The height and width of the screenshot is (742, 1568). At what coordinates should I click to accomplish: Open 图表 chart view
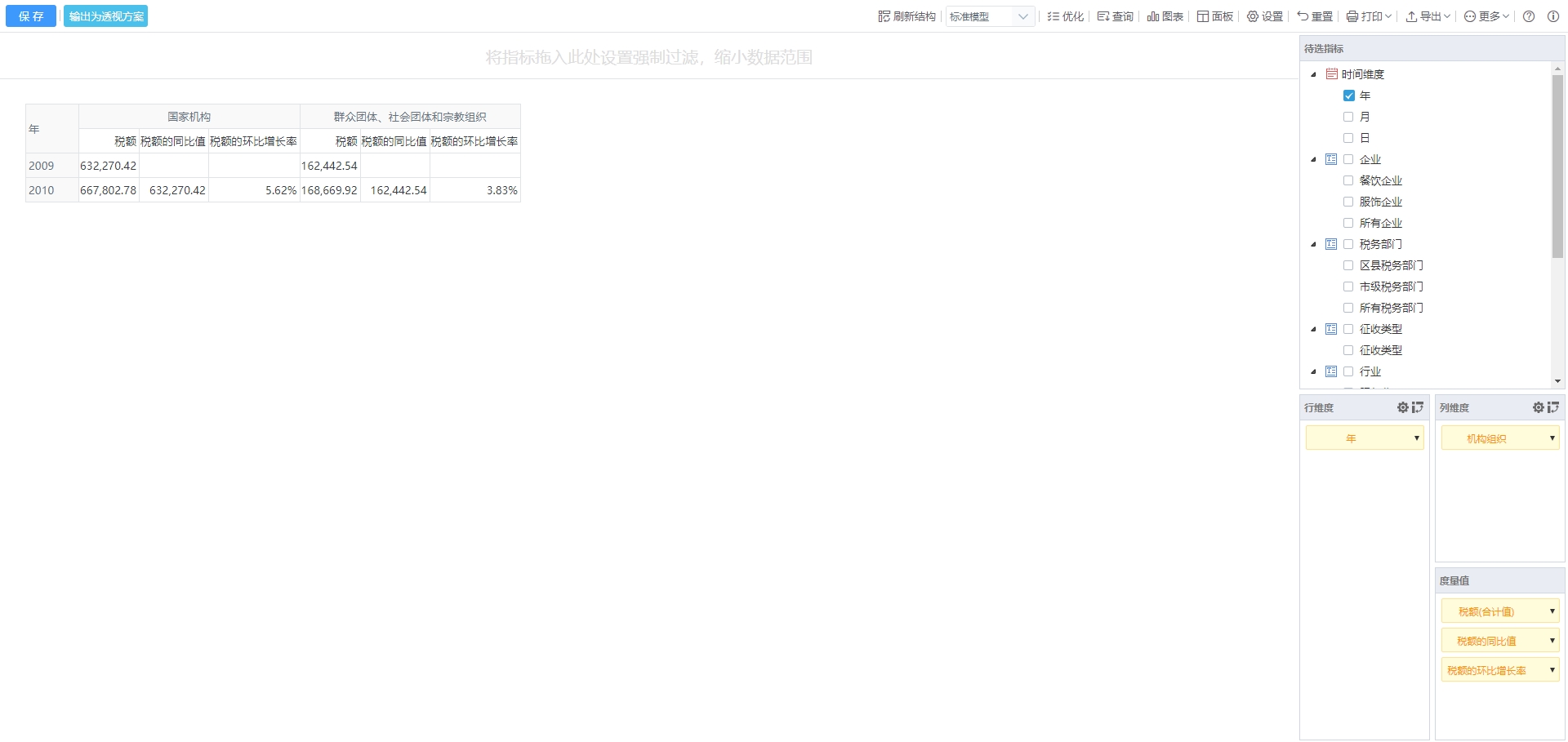[x=1165, y=16]
